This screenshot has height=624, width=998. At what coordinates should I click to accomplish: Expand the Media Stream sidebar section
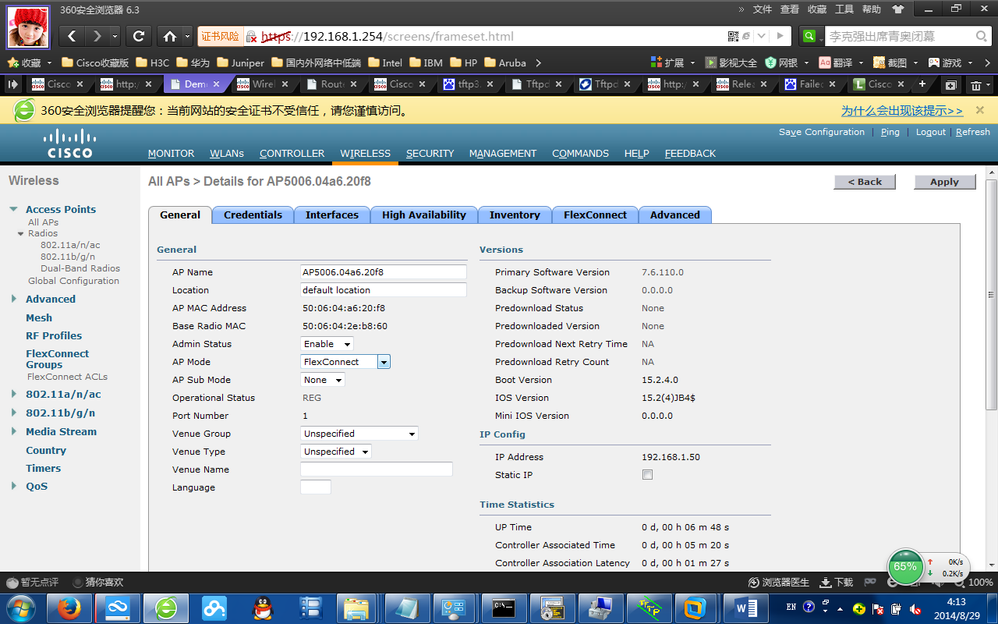coord(13,431)
